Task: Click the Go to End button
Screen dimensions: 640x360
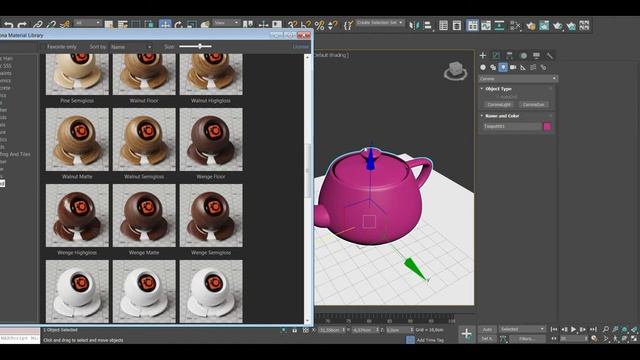Action: [593, 329]
